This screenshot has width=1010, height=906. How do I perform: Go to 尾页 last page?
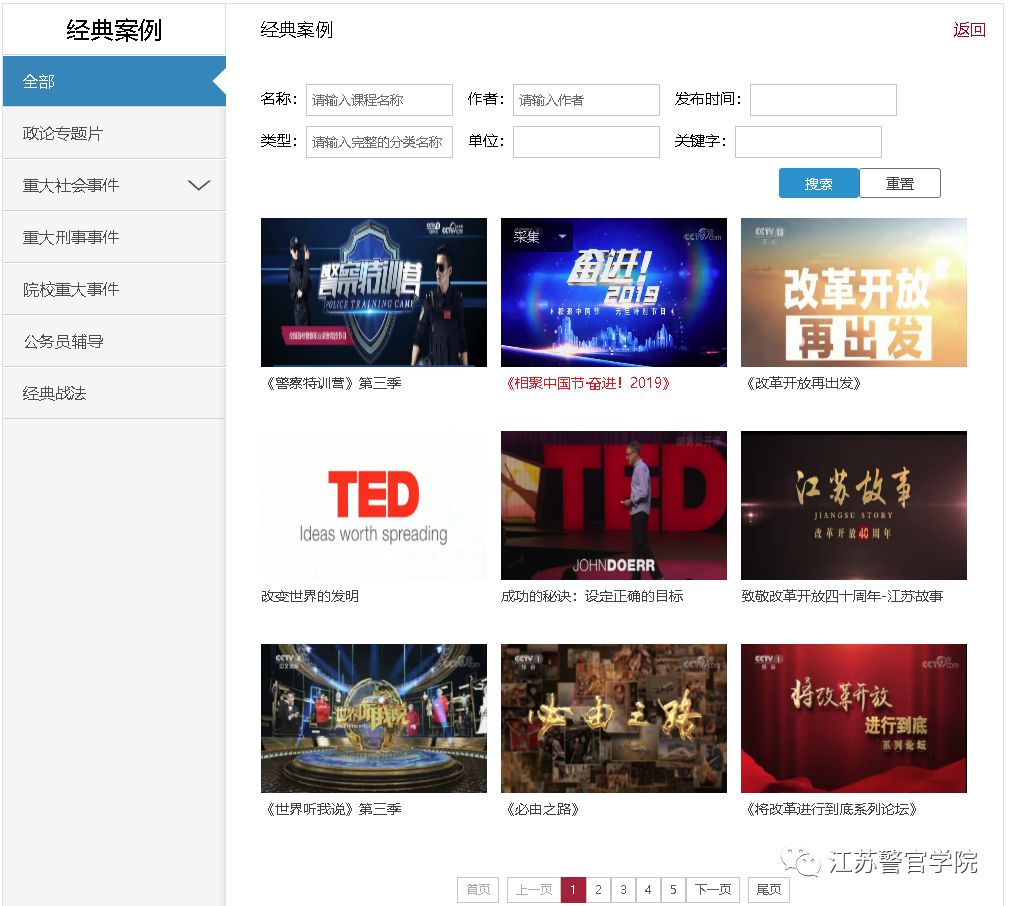click(x=769, y=890)
